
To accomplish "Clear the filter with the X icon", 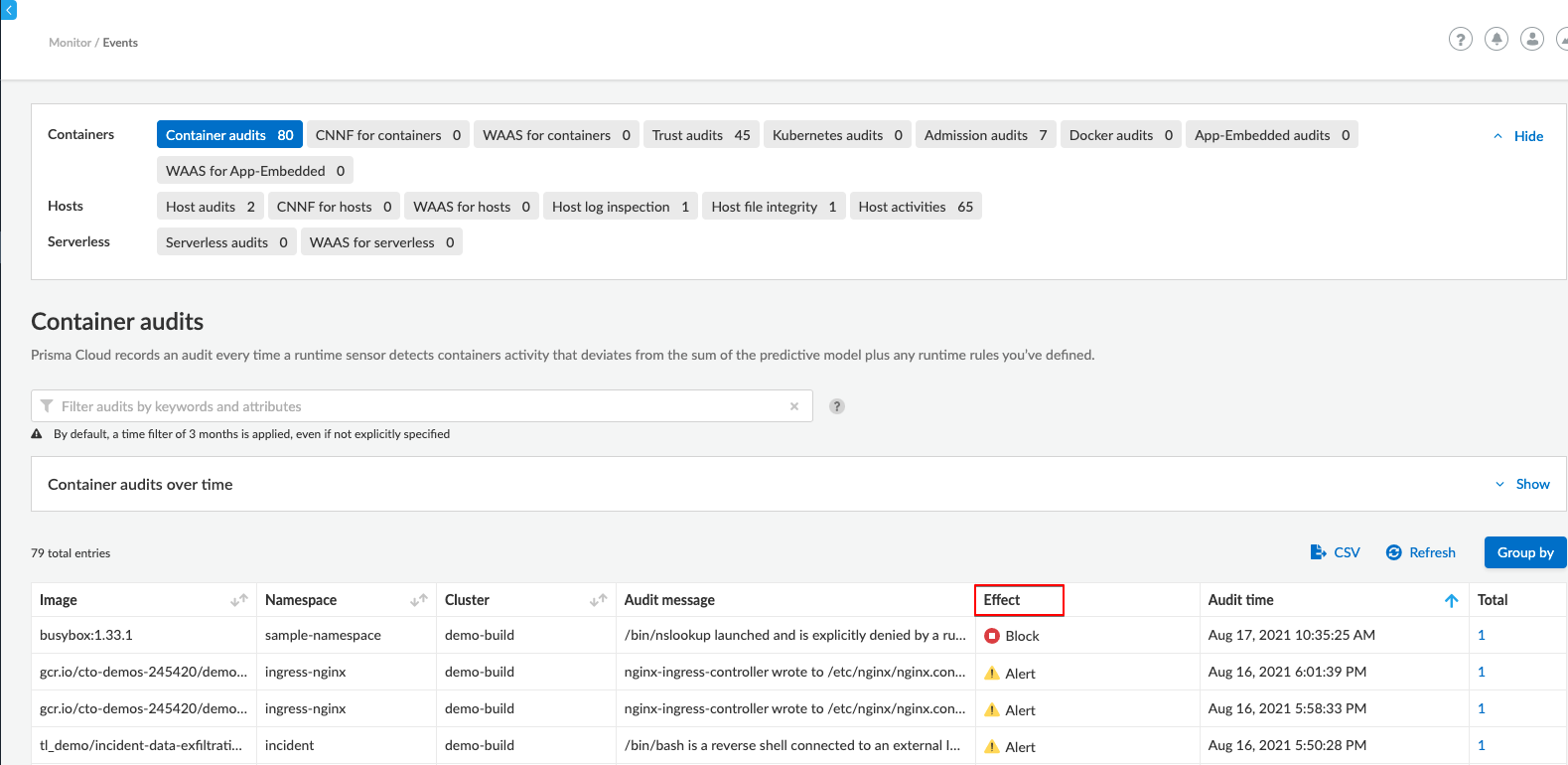I will tap(794, 406).
